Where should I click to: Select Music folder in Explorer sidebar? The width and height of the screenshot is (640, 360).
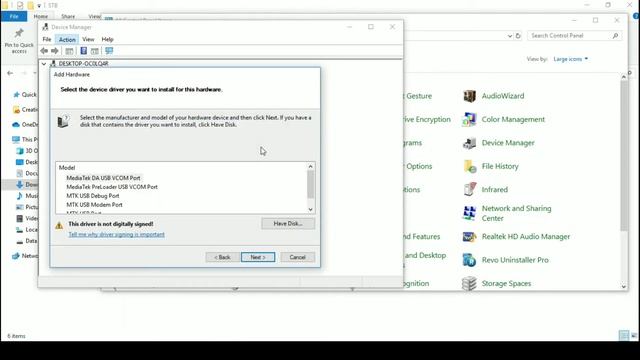[27, 196]
